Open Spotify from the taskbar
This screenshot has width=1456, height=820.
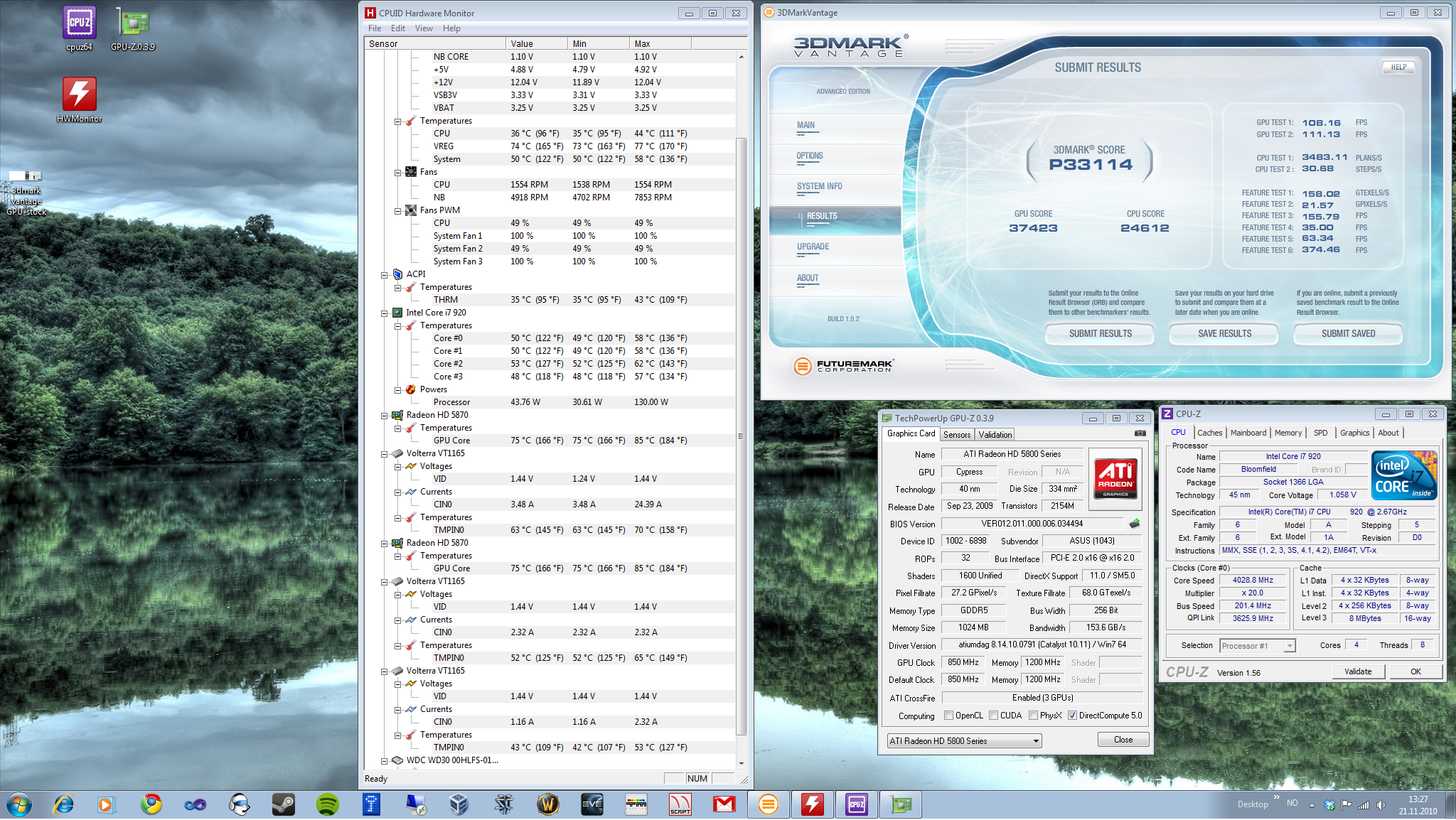point(327,804)
